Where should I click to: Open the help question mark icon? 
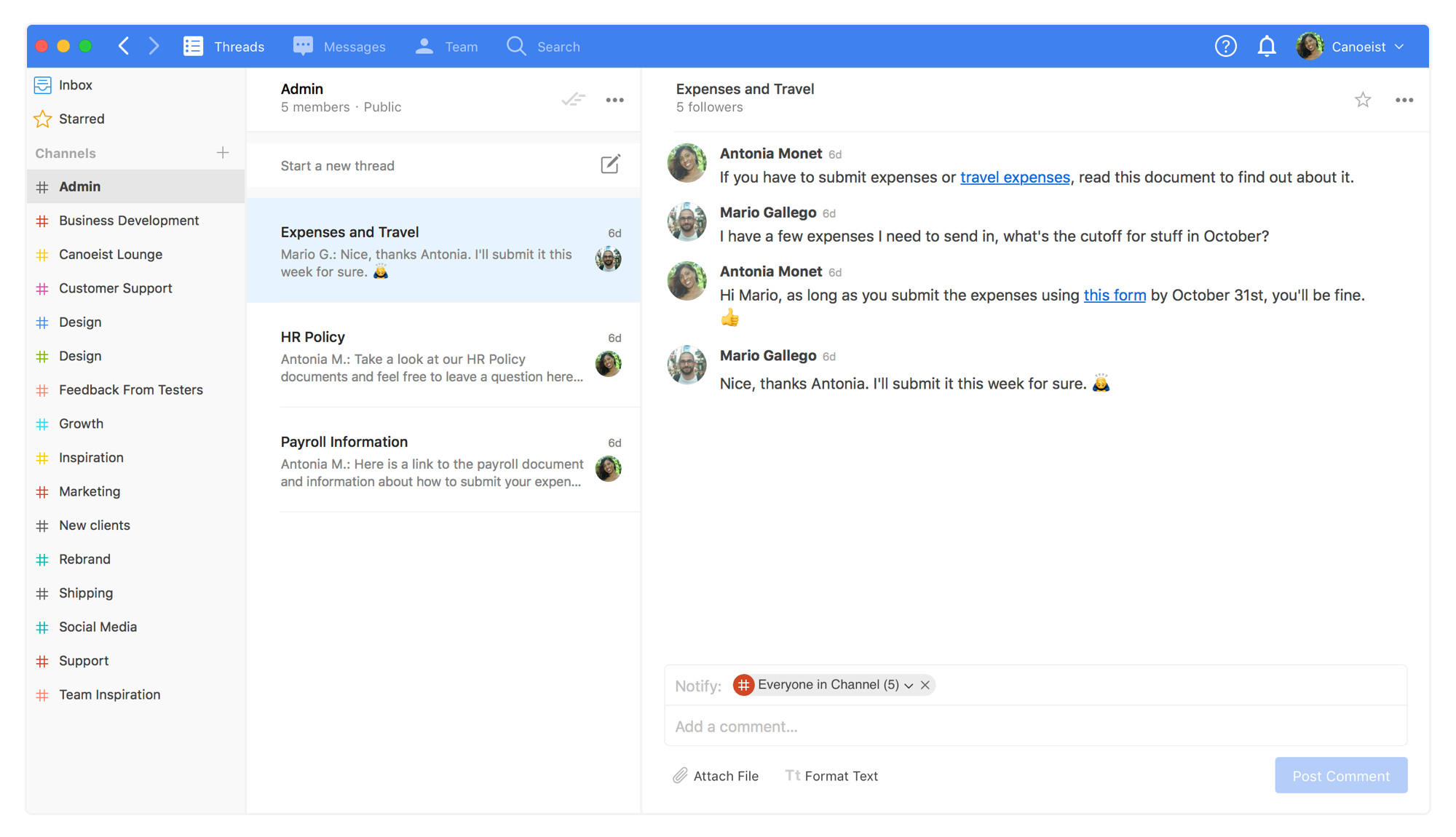[1225, 47]
